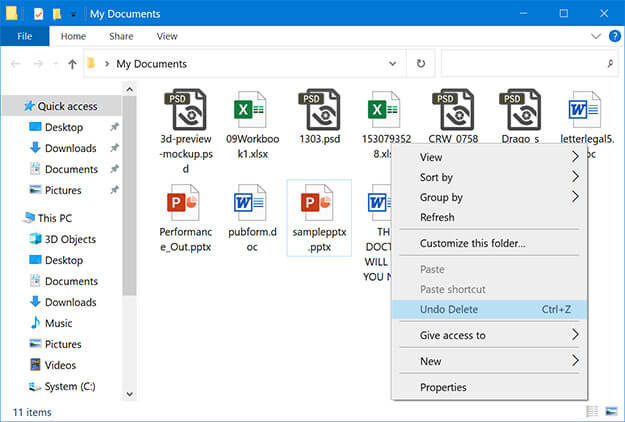625x422 pixels.
Task: Open the File ribbon tab
Action: pos(25,36)
